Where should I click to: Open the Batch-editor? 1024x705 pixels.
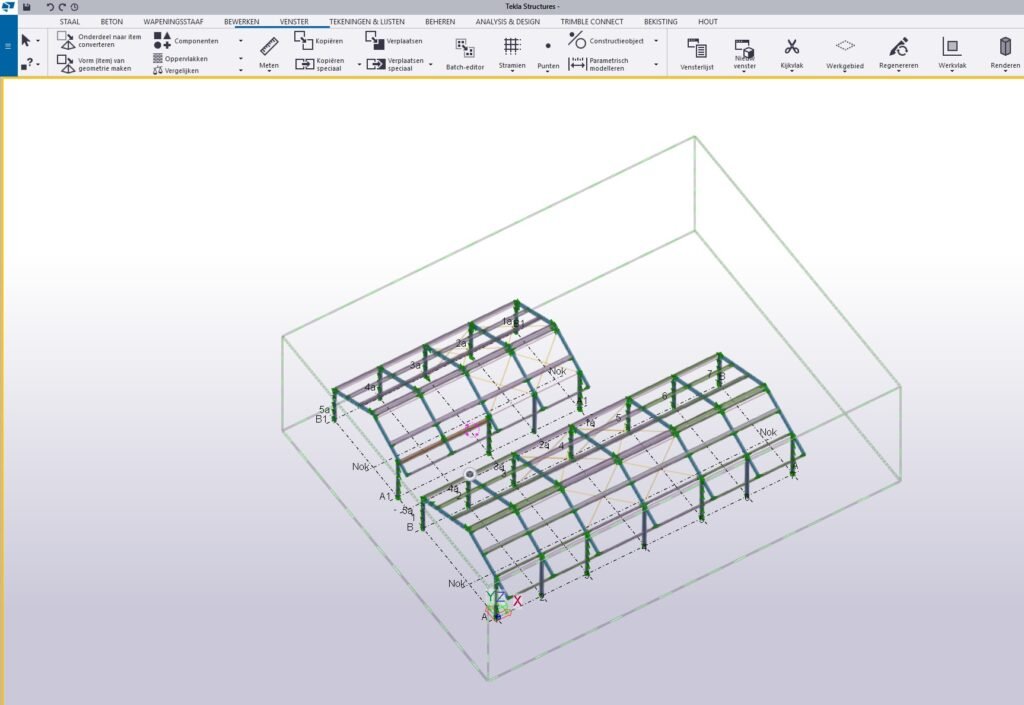pos(465,52)
